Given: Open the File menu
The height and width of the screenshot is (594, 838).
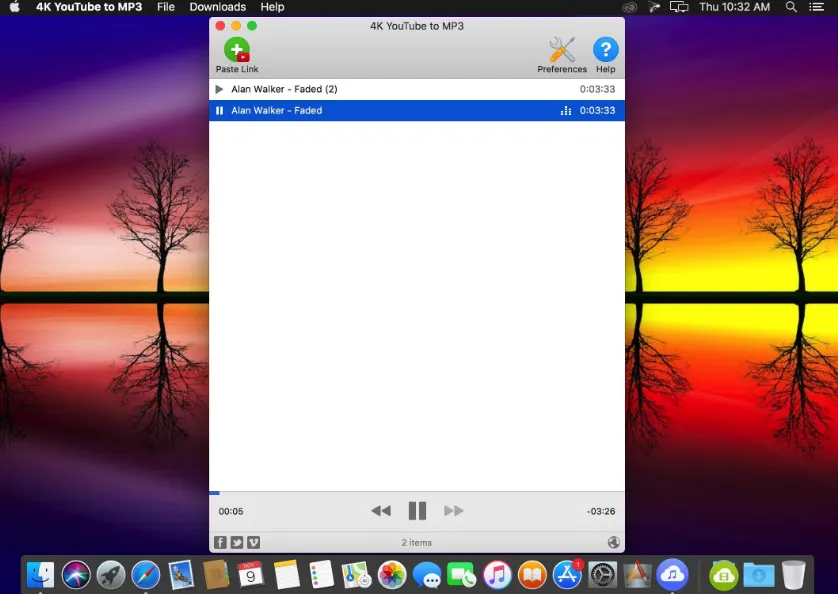Looking at the screenshot, I should click(x=166, y=7).
